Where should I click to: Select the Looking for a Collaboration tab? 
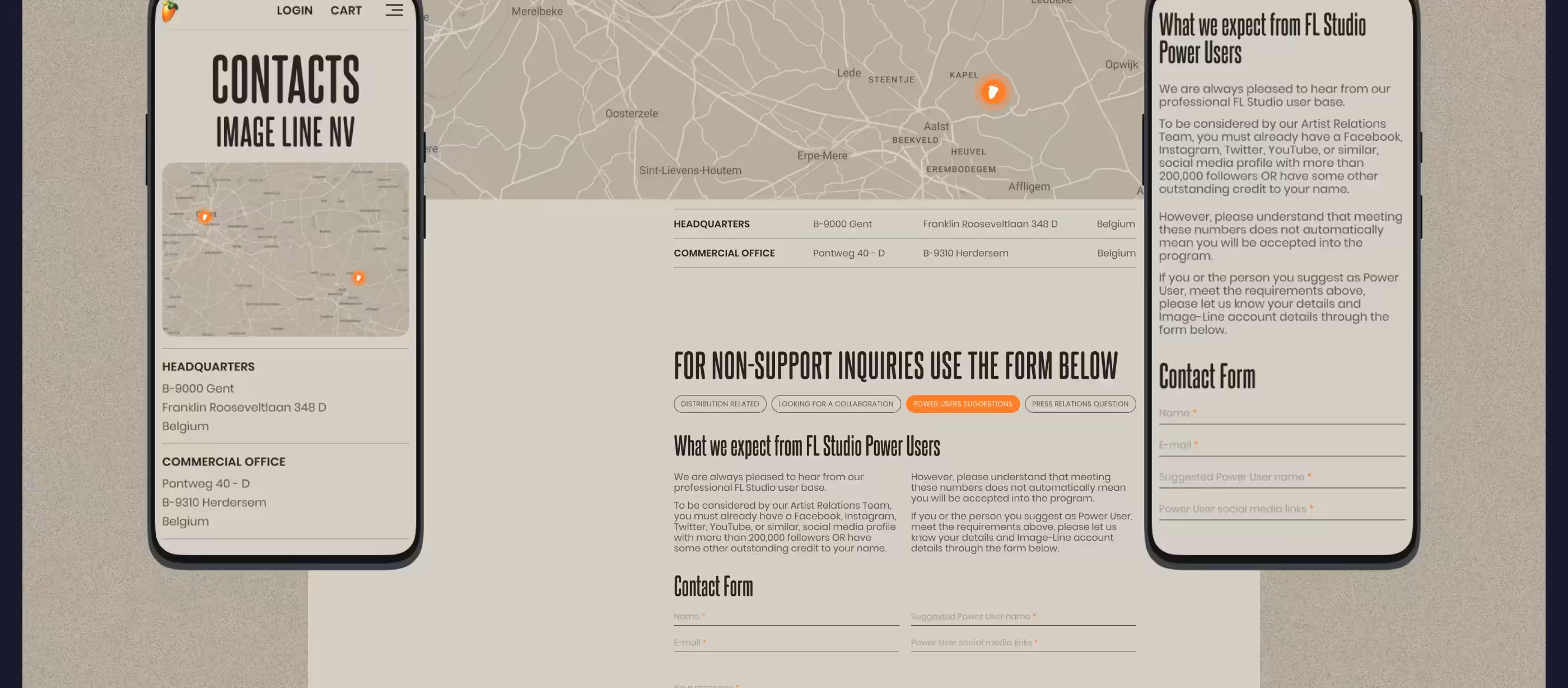[x=836, y=403]
